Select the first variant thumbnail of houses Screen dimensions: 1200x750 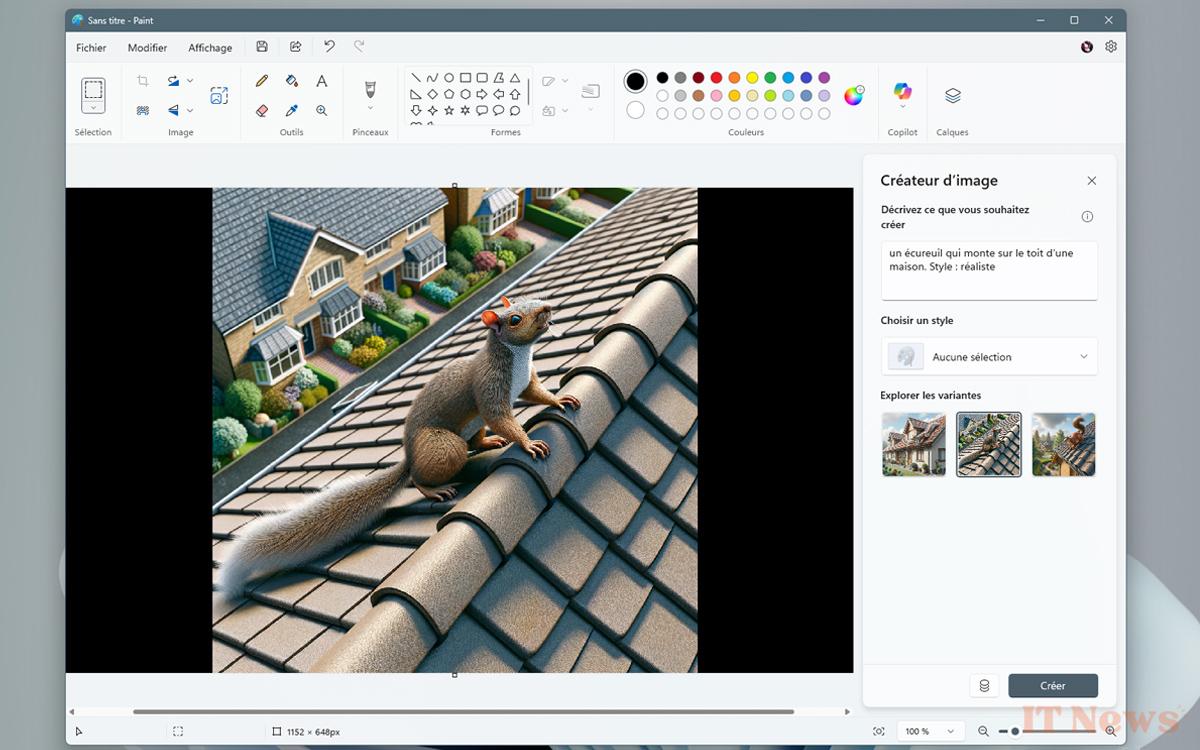click(x=914, y=444)
